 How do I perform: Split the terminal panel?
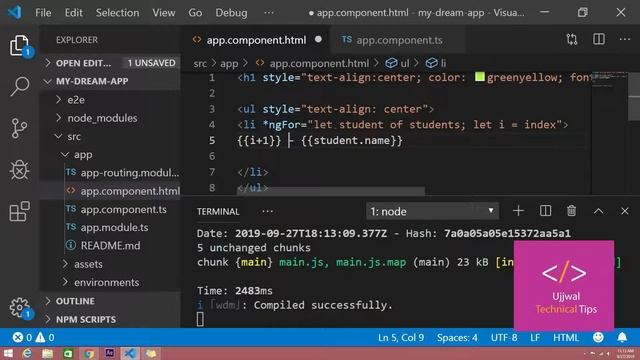click(545, 211)
